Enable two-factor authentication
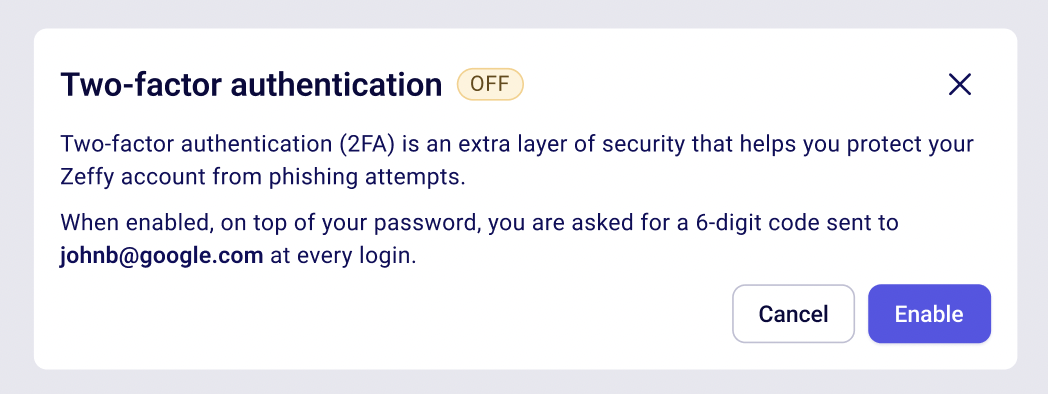Viewport: 1048px width, 394px height. (929, 314)
